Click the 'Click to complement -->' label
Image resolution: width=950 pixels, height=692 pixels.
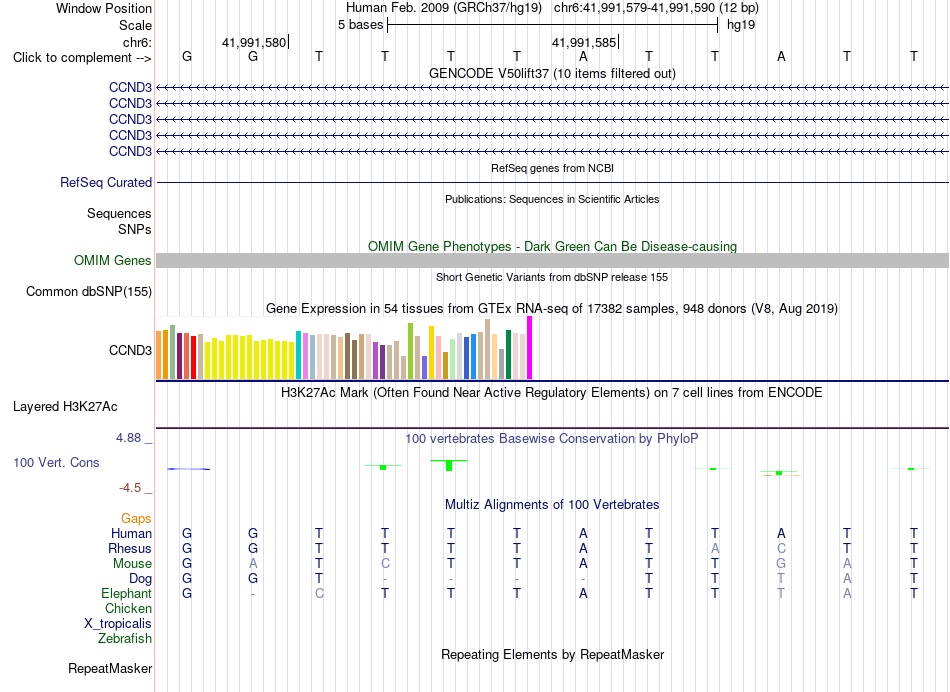coord(82,58)
